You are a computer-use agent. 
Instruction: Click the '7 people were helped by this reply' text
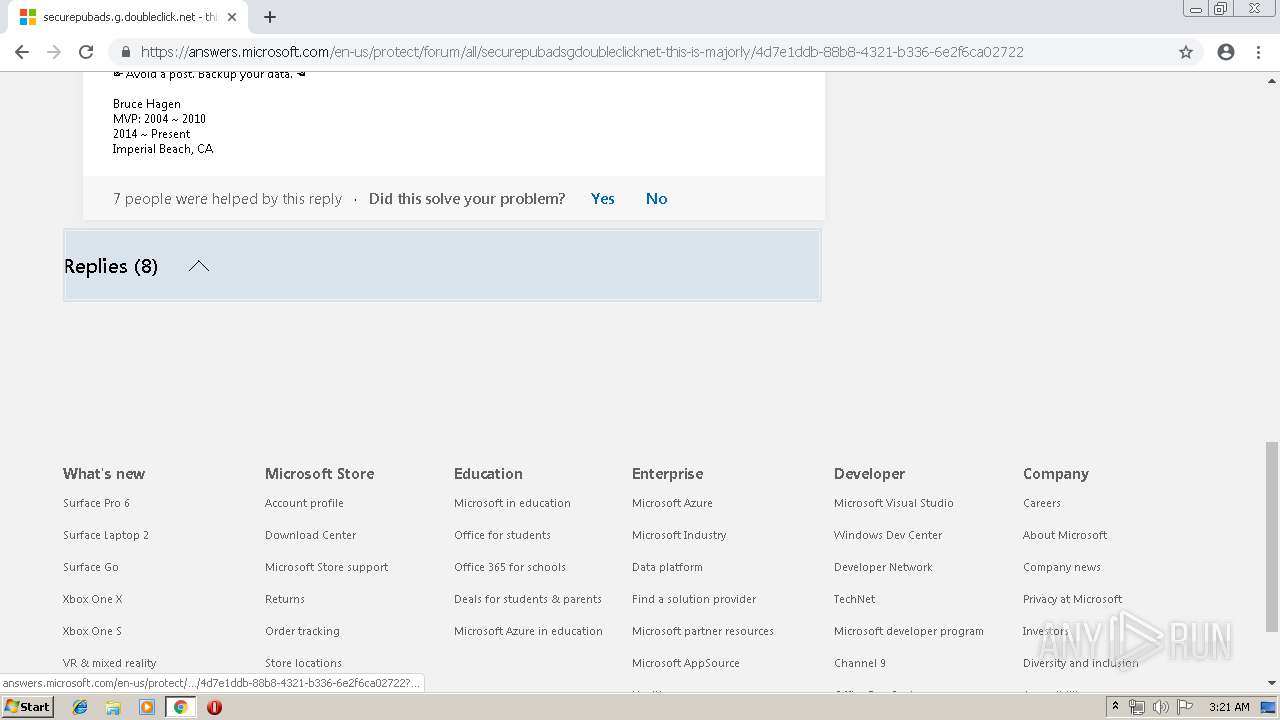[x=228, y=199]
